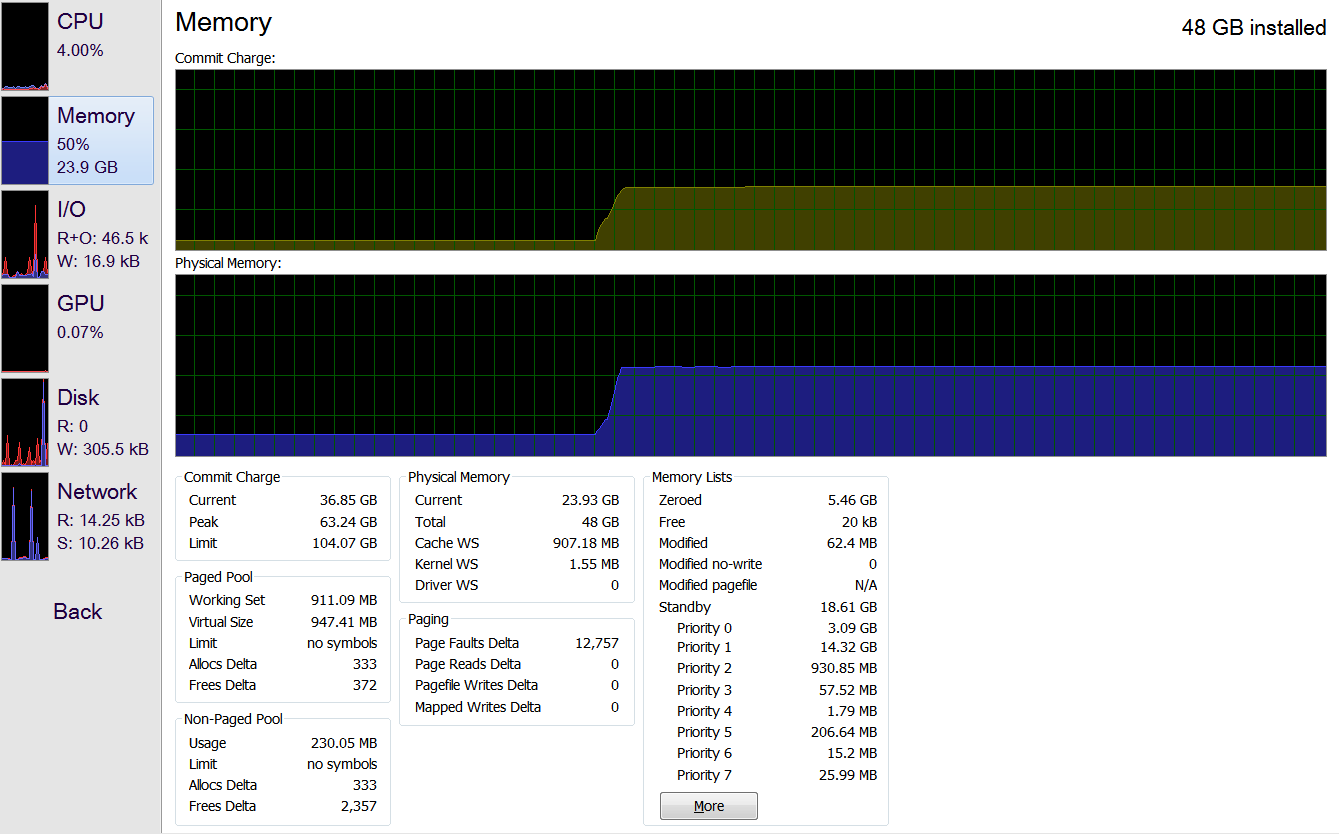Click Priority 2 value 930.85 MB

[x=844, y=668]
